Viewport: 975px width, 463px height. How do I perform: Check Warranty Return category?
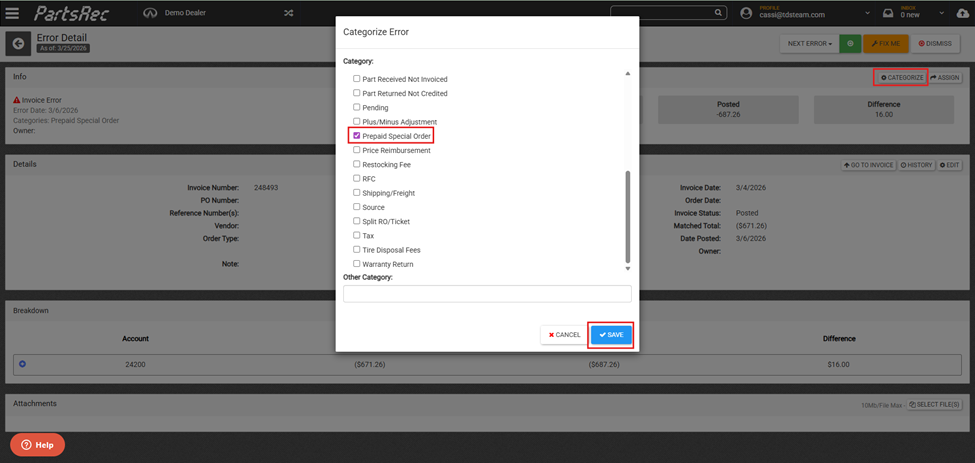(356, 264)
